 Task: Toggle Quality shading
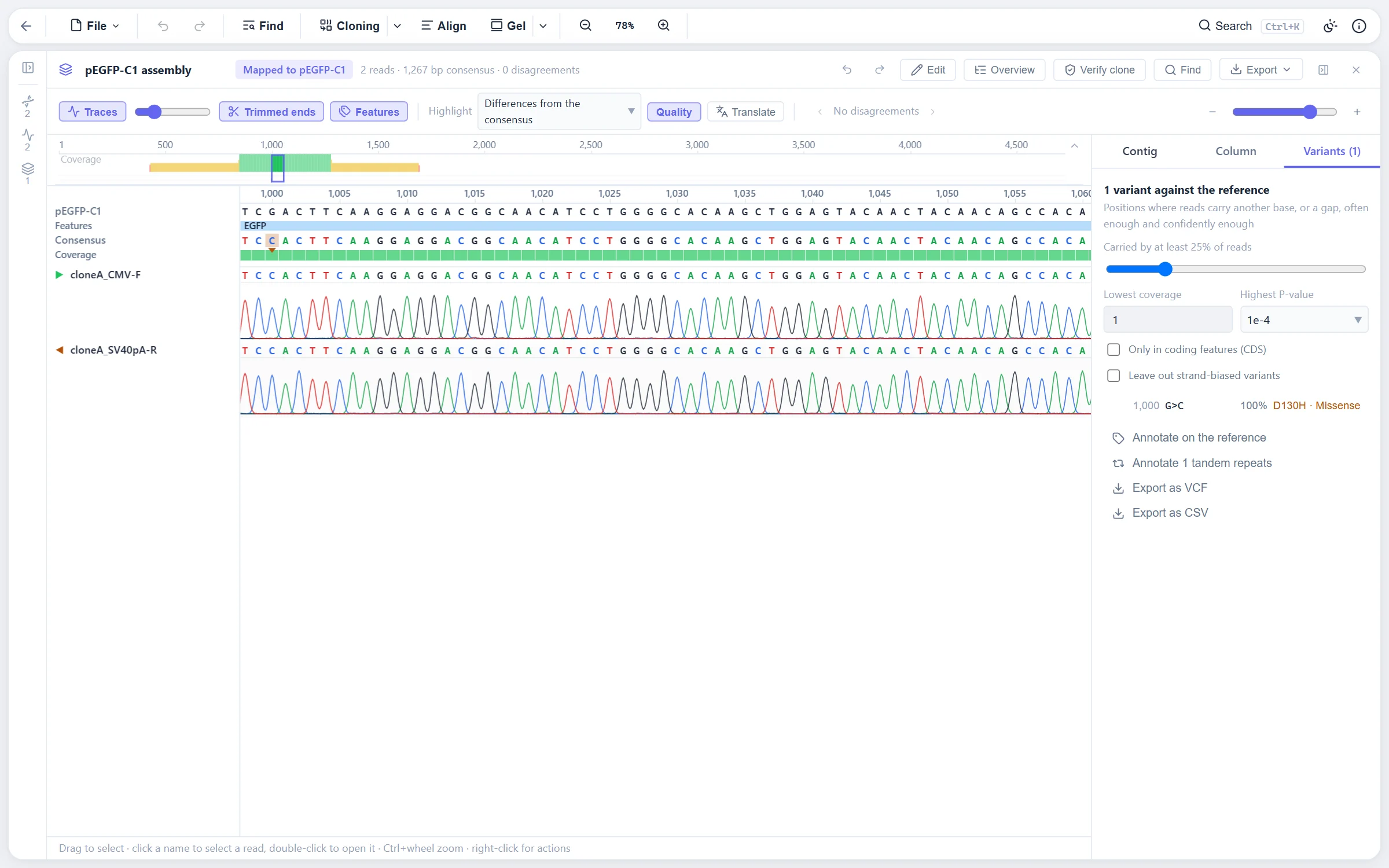(x=674, y=112)
